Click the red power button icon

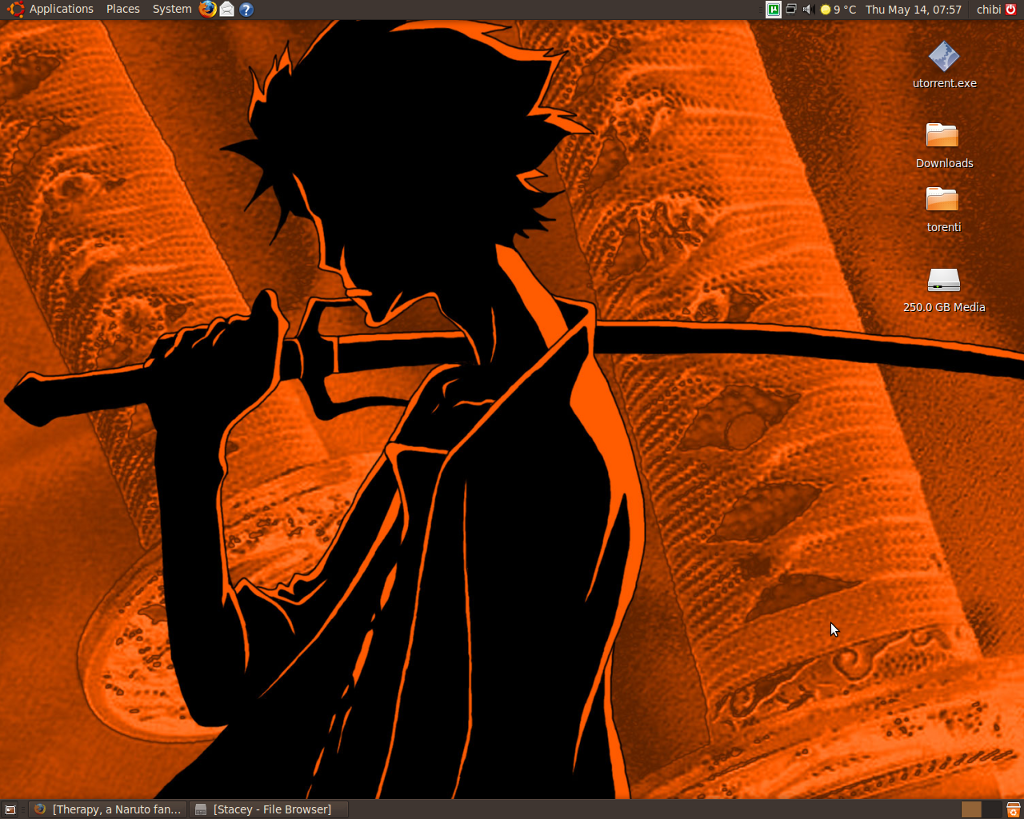point(1012,9)
